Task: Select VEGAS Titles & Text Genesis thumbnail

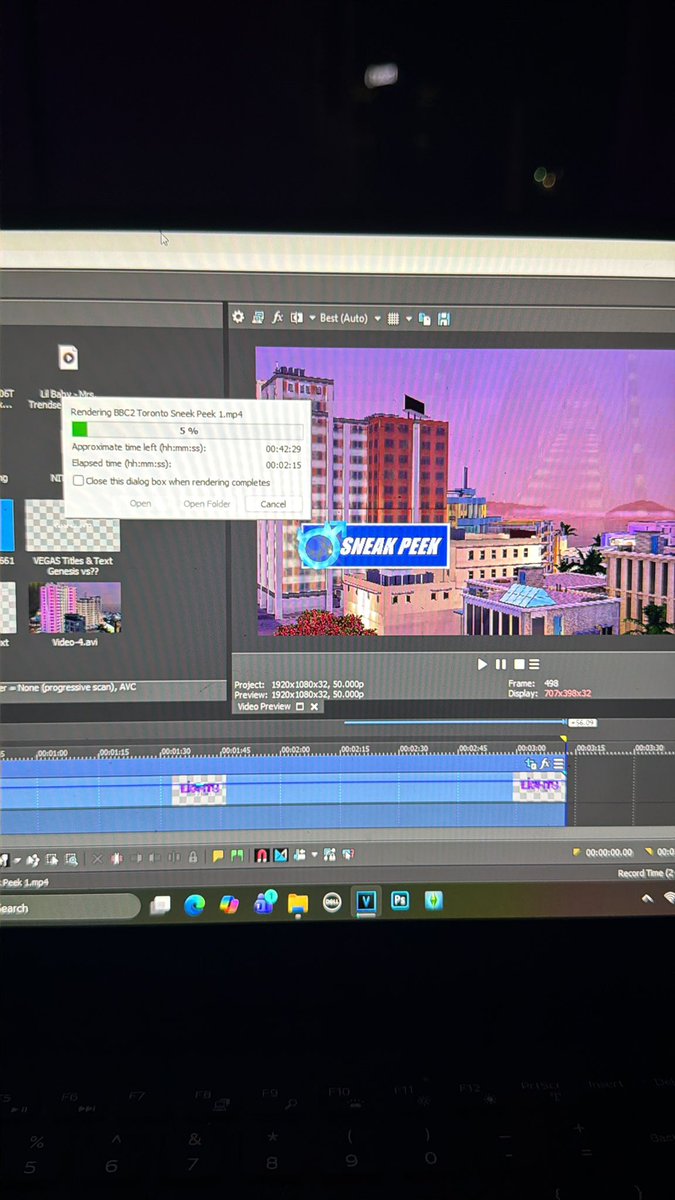Action: [74, 526]
